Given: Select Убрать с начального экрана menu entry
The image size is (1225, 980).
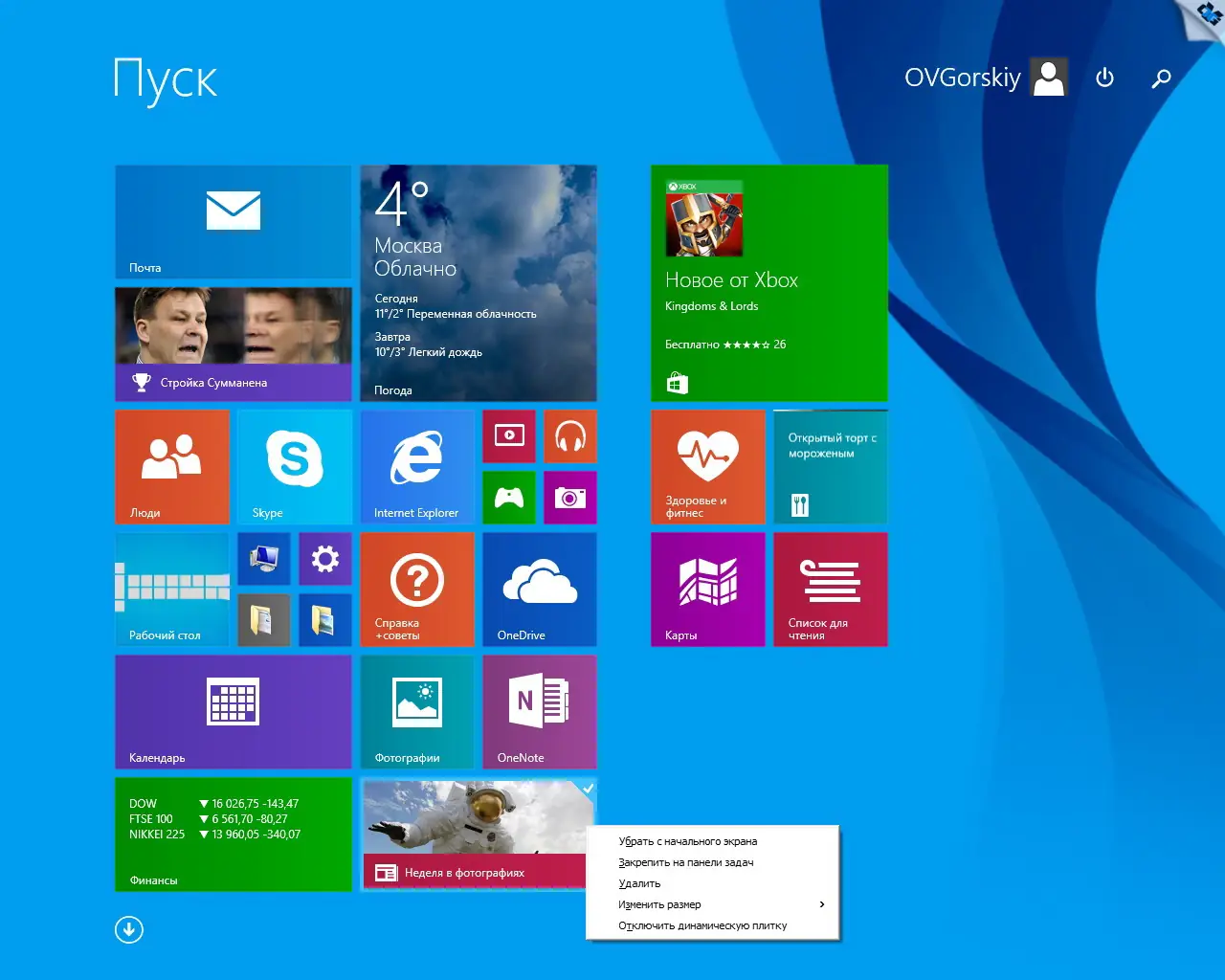Looking at the screenshot, I should (688, 841).
